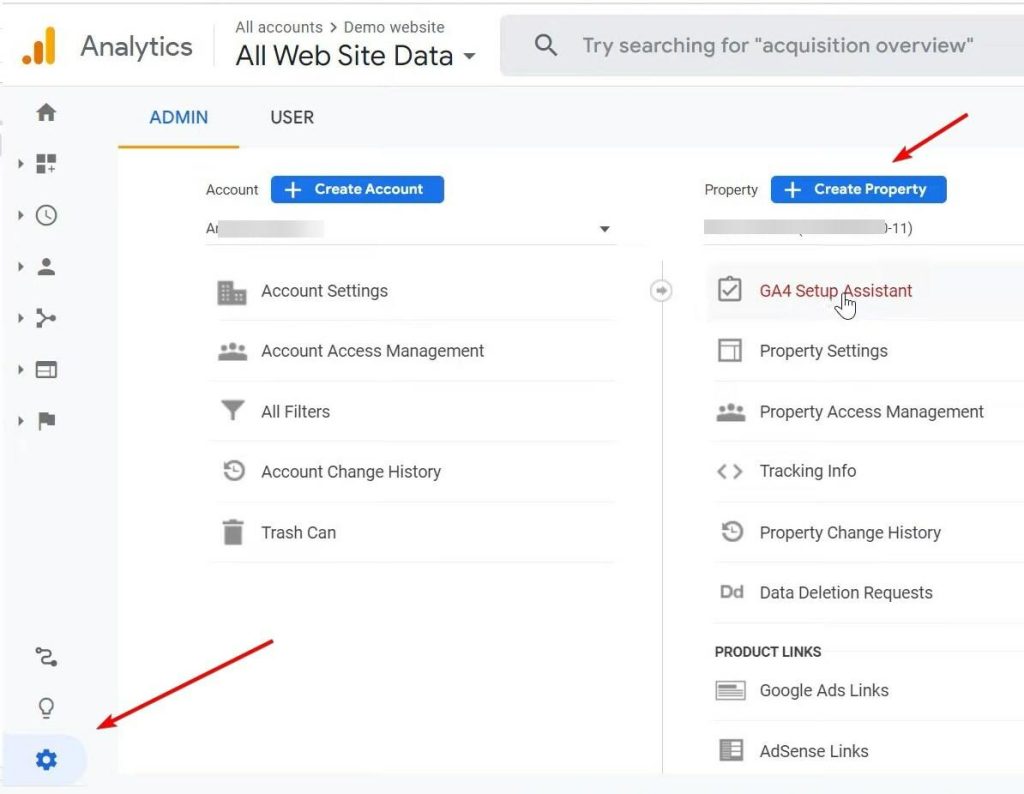Click the Create Account button
The width and height of the screenshot is (1024, 794).
pyautogui.click(x=357, y=189)
